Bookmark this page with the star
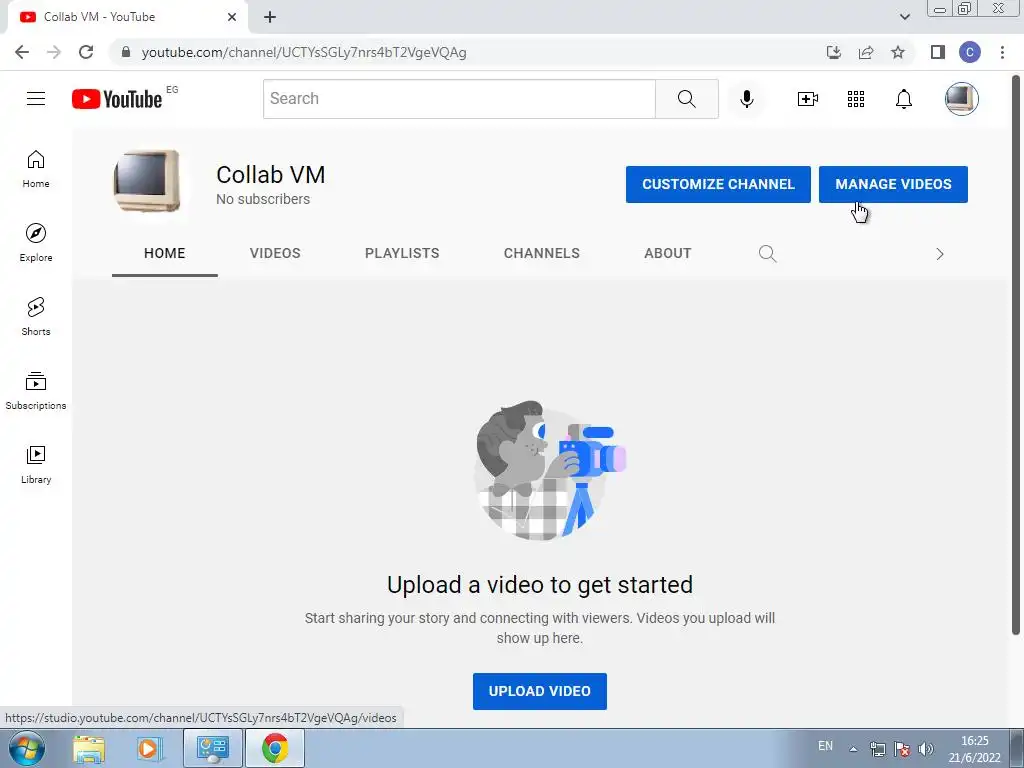Image resolution: width=1024 pixels, height=768 pixels. click(898, 52)
